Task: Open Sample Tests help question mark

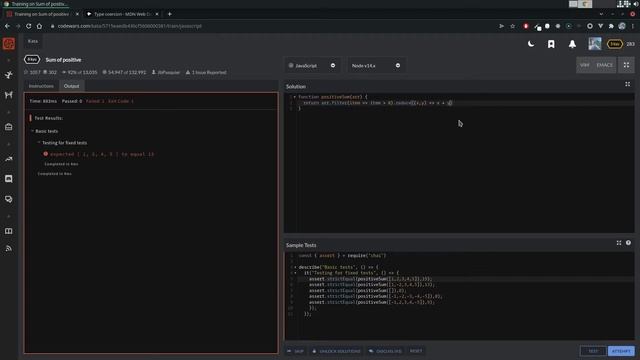Action: (x=628, y=243)
